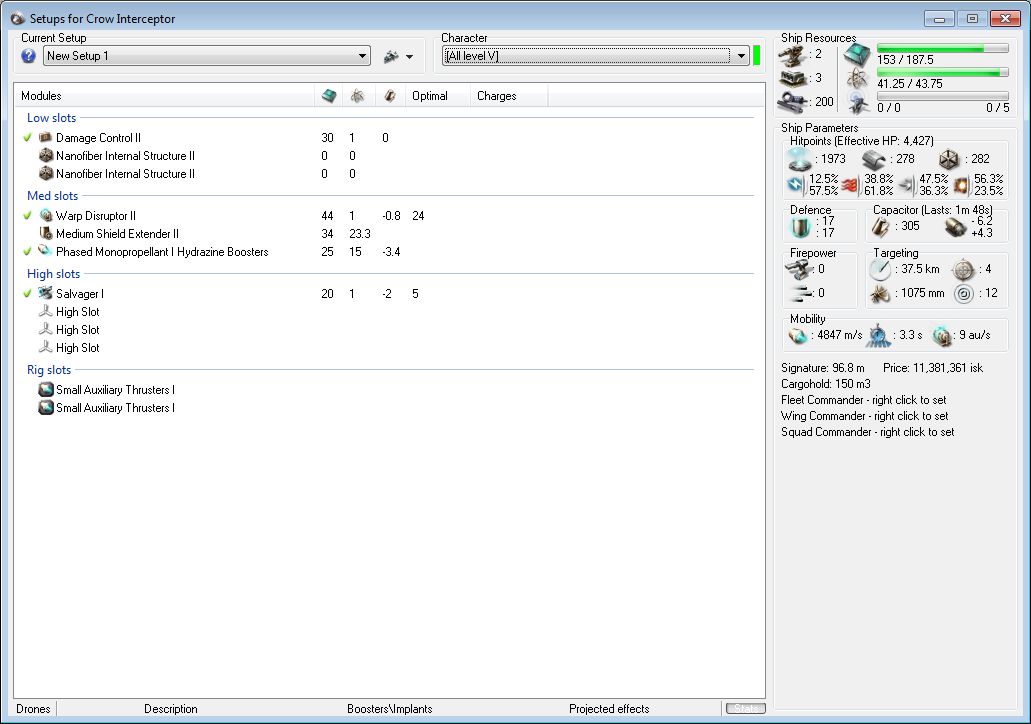Click the first Nanofiber Internal Structure II icon
The width and height of the screenshot is (1031, 724).
45,156
